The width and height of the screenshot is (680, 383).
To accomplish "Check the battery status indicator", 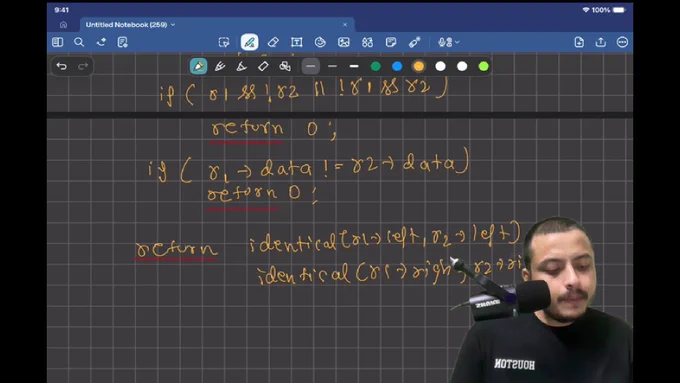I will coord(619,10).
